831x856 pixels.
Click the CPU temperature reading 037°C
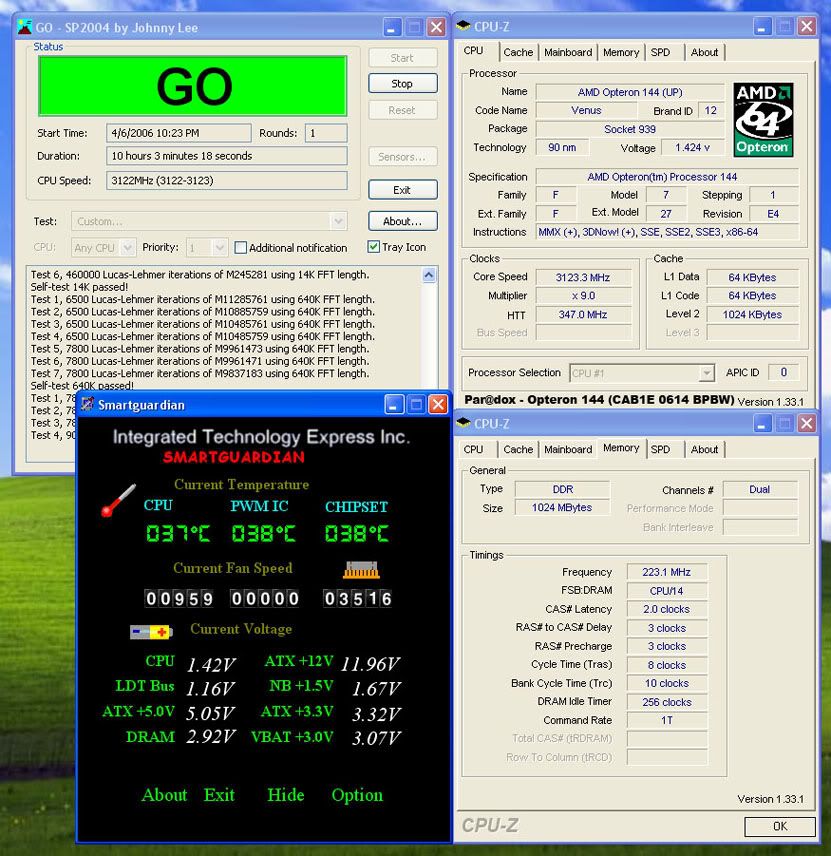(x=178, y=533)
